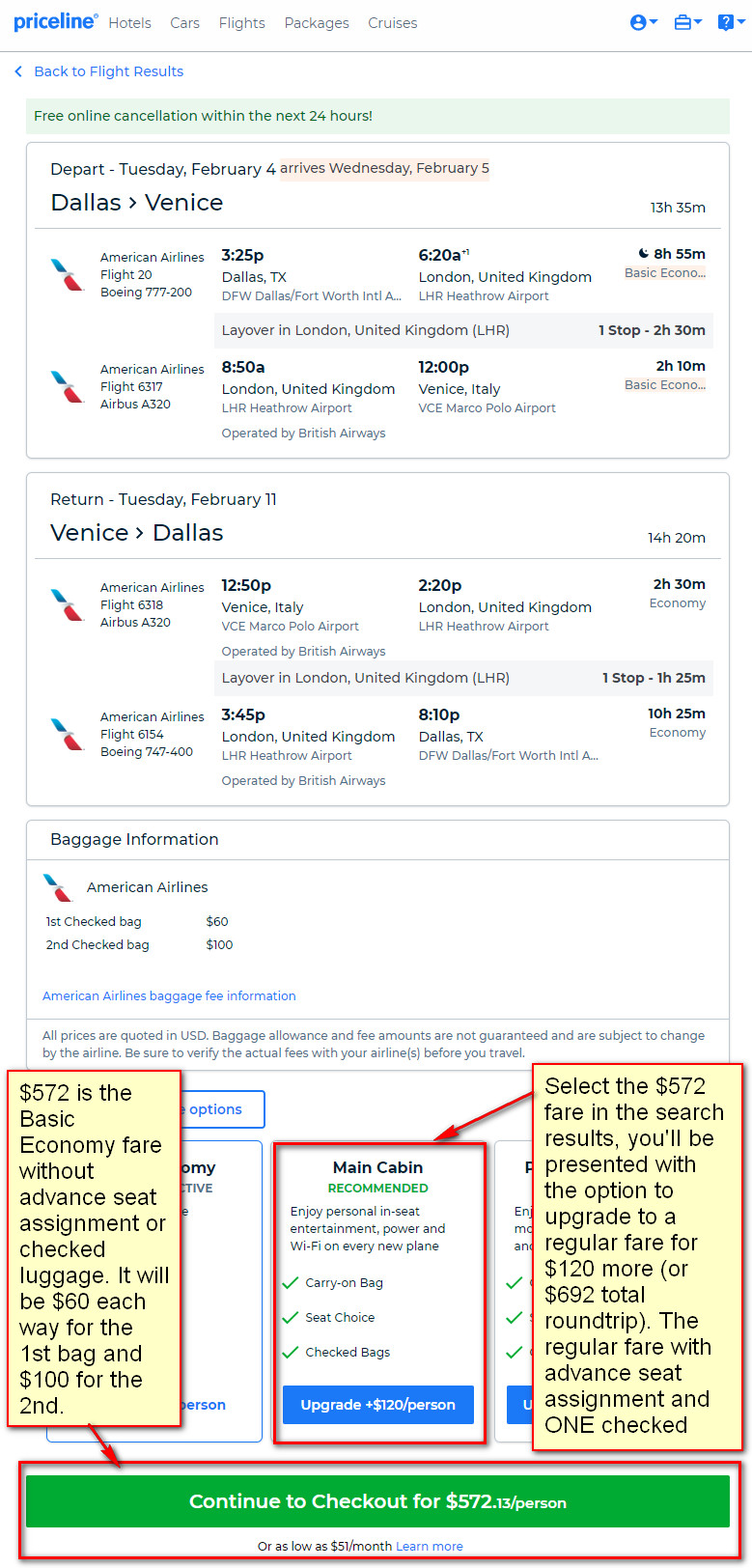
Task: Expand truncated Basic Economy label on Flight 20
Action: [665, 273]
